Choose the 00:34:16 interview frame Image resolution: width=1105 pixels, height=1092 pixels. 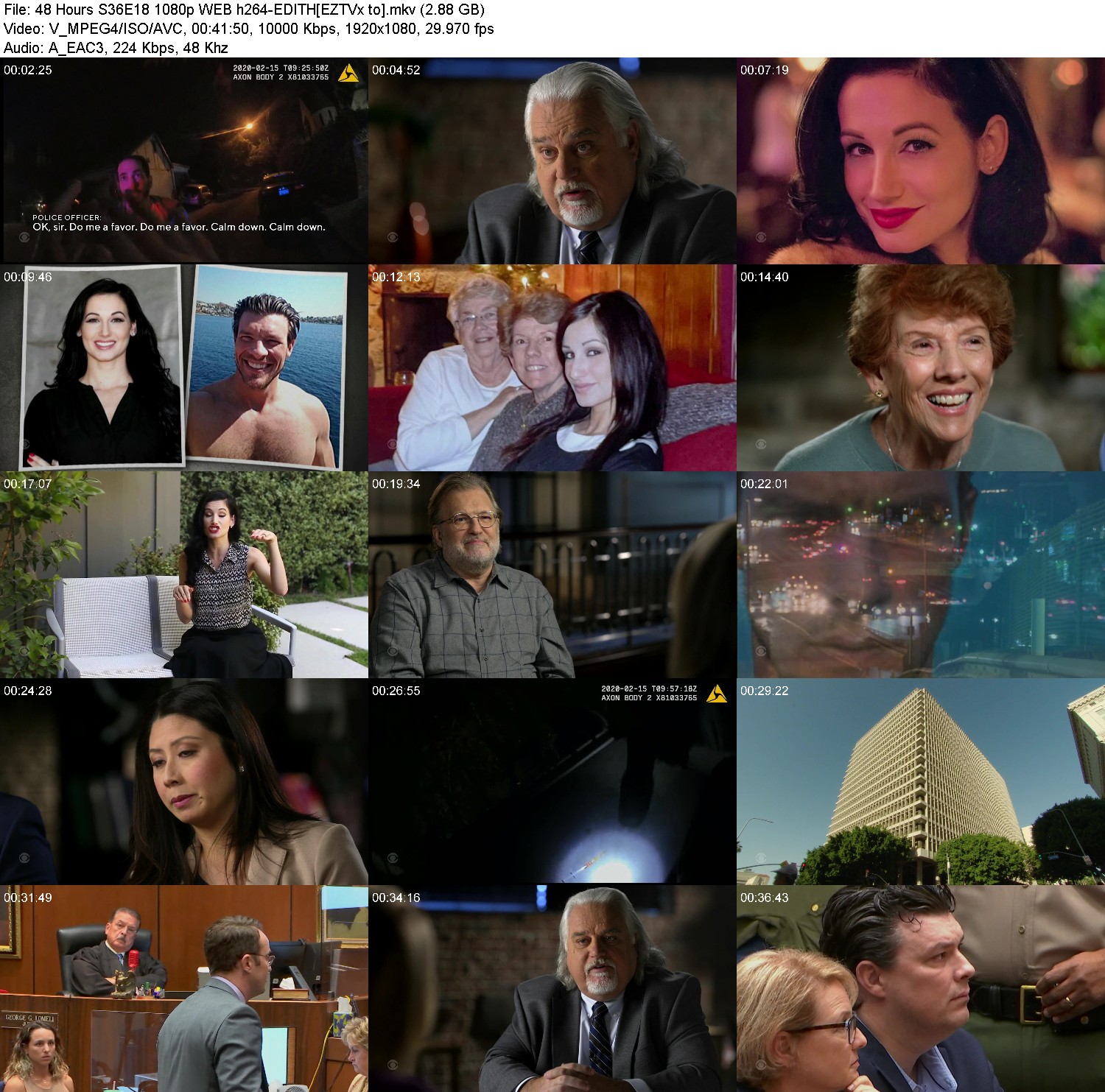pos(552,988)
